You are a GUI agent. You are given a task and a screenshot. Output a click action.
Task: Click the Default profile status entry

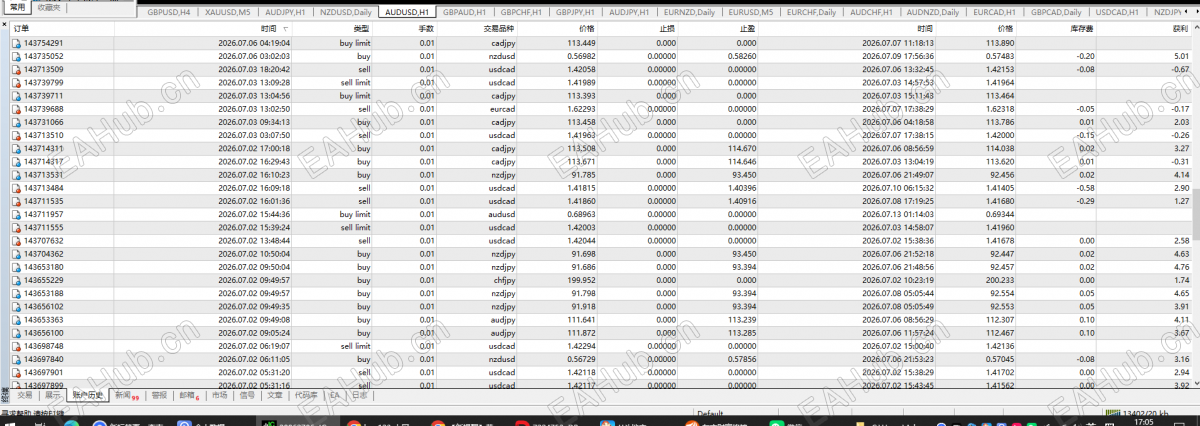(709, 412)
